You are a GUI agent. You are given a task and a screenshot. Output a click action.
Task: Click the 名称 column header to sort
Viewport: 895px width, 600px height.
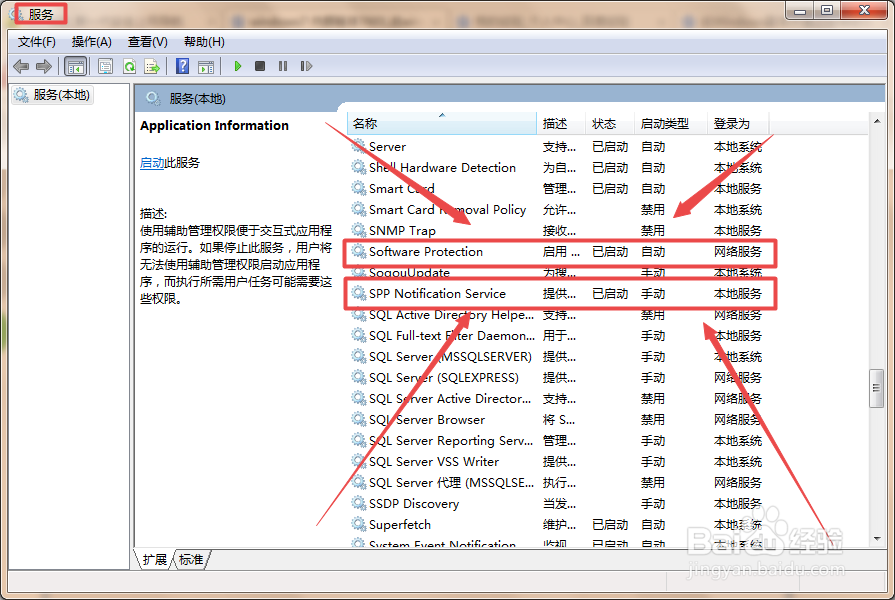(367, 123)
